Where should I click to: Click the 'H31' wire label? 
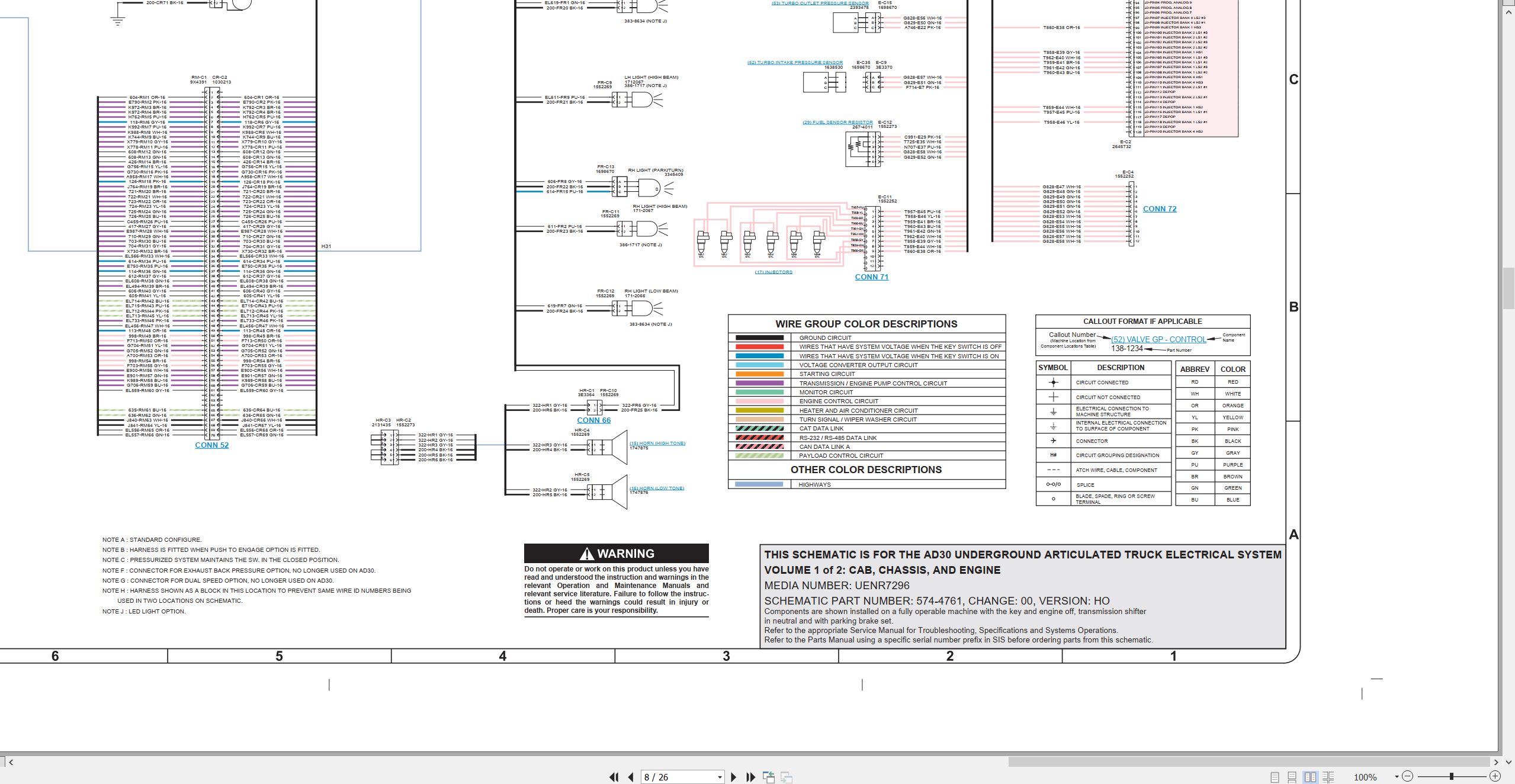[x=326, y=246]
